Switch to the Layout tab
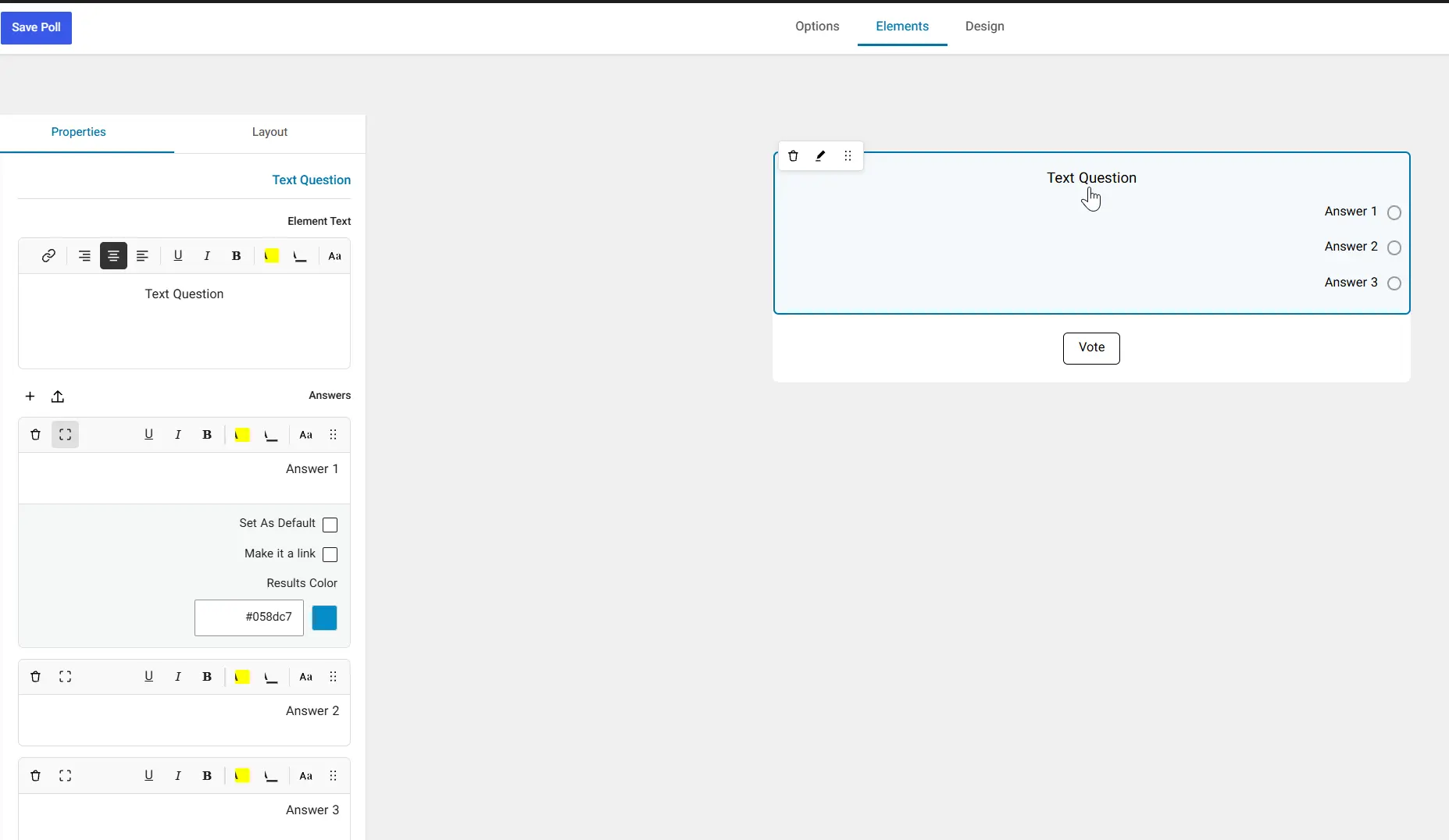 (269, 133)
